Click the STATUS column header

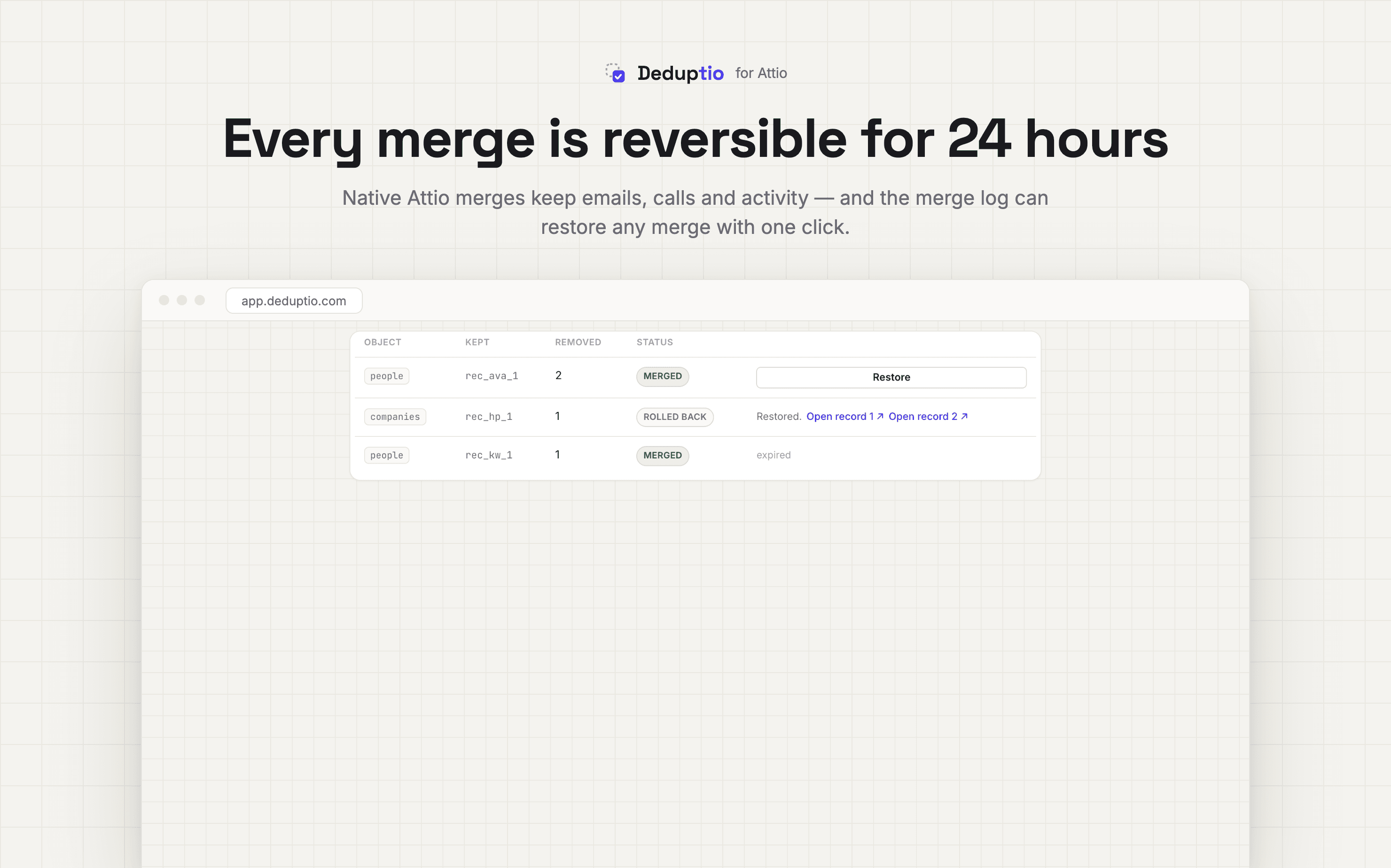655,342
